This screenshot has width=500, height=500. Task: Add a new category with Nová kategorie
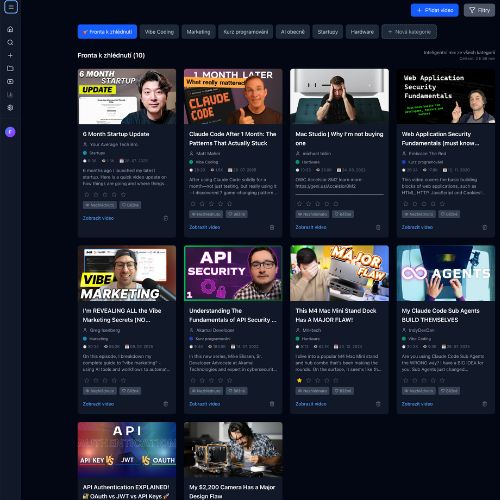pos(409,32)
